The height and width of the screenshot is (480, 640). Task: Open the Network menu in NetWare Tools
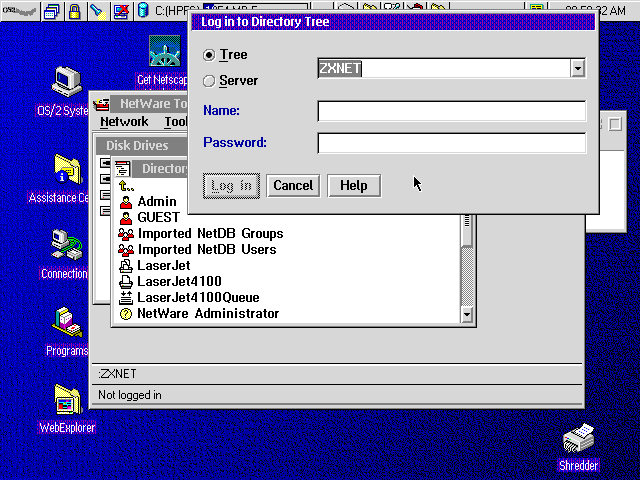point(124,122)
